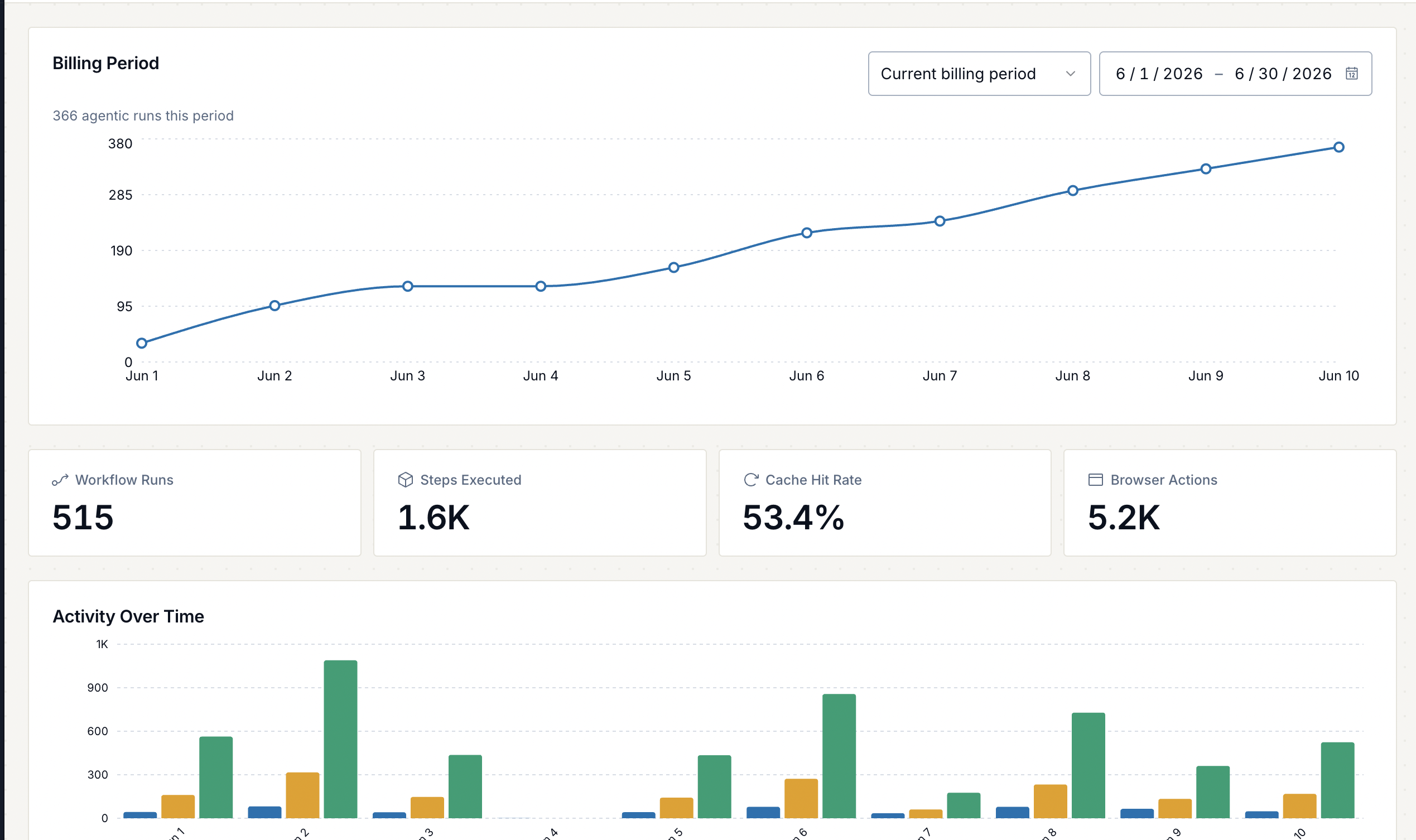
Task: Click the 600 y-axis label in Activity chart
Action: point(98,731)
